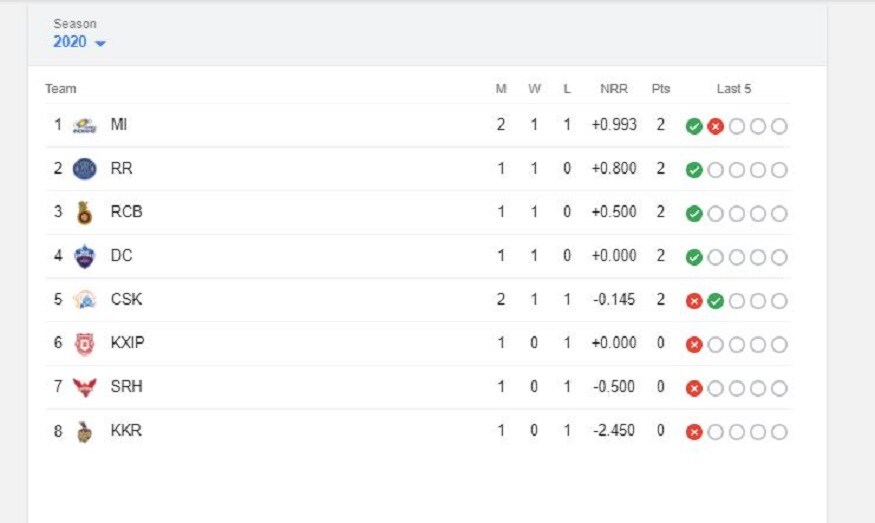Click the KXIP team logo

[85, 344]
